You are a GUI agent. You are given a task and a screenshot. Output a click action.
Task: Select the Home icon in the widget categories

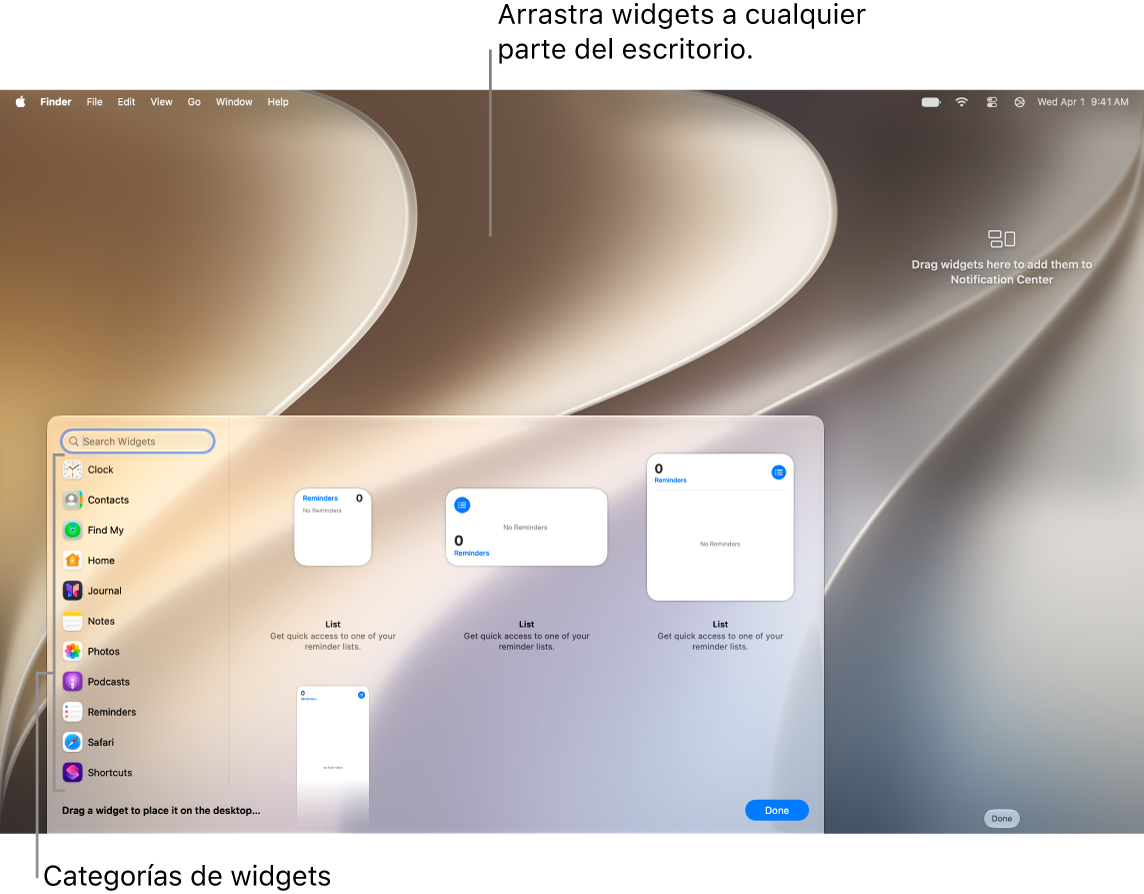[x=72, y=560]
